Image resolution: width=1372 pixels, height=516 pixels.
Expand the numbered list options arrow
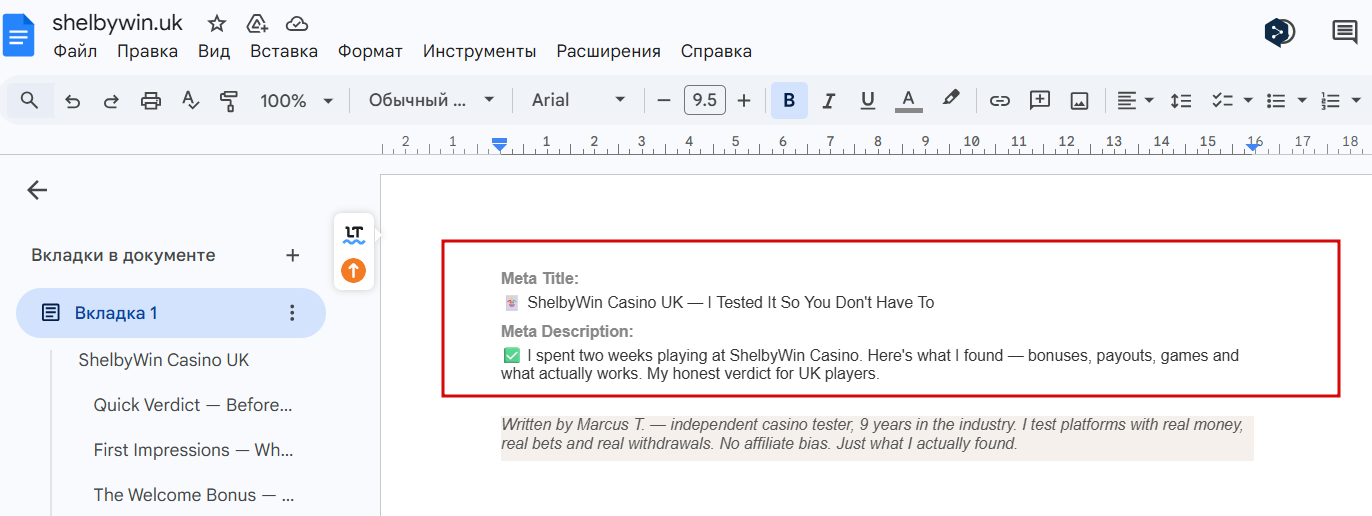pos(1356,100)
